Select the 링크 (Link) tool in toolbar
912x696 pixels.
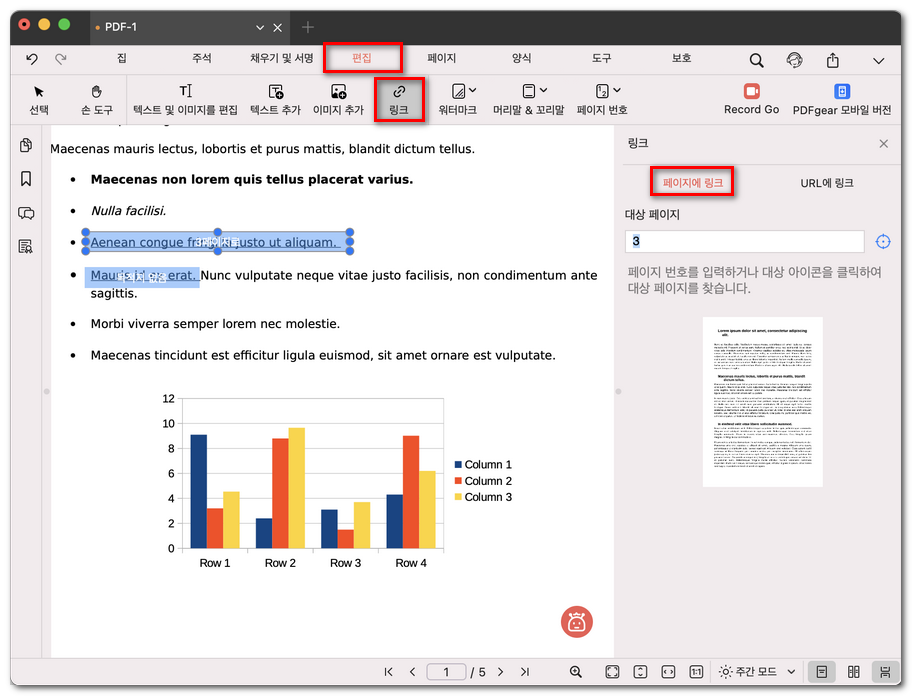[398, 99]
